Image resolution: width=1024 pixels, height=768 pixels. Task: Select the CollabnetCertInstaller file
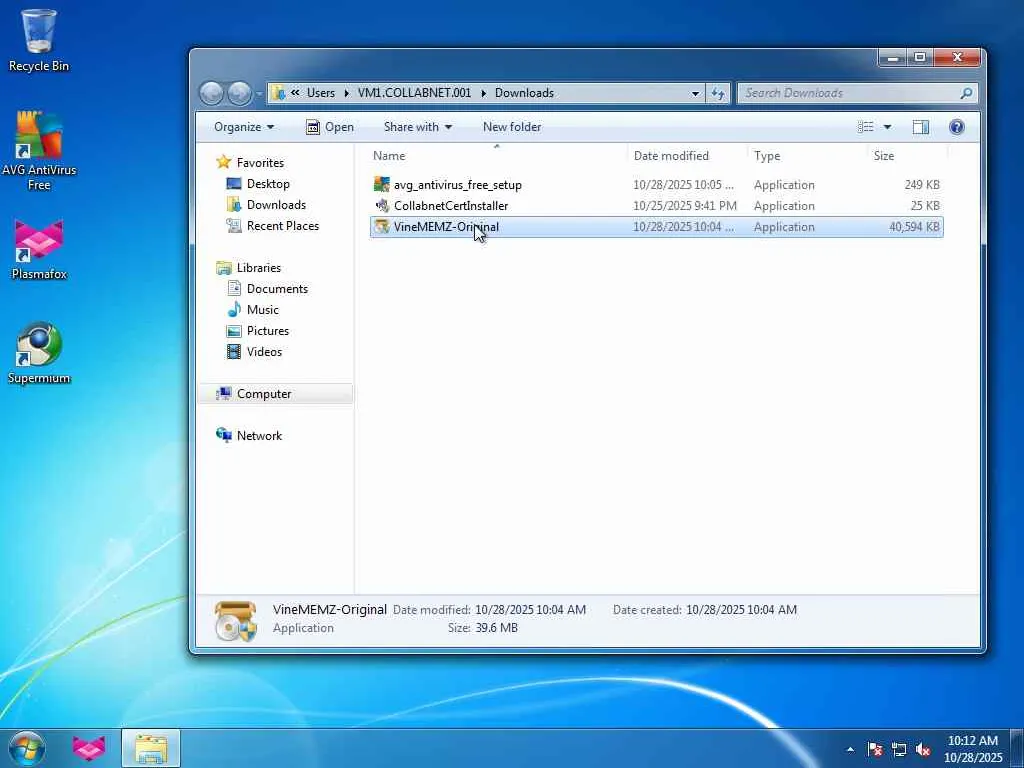point(451,206)
